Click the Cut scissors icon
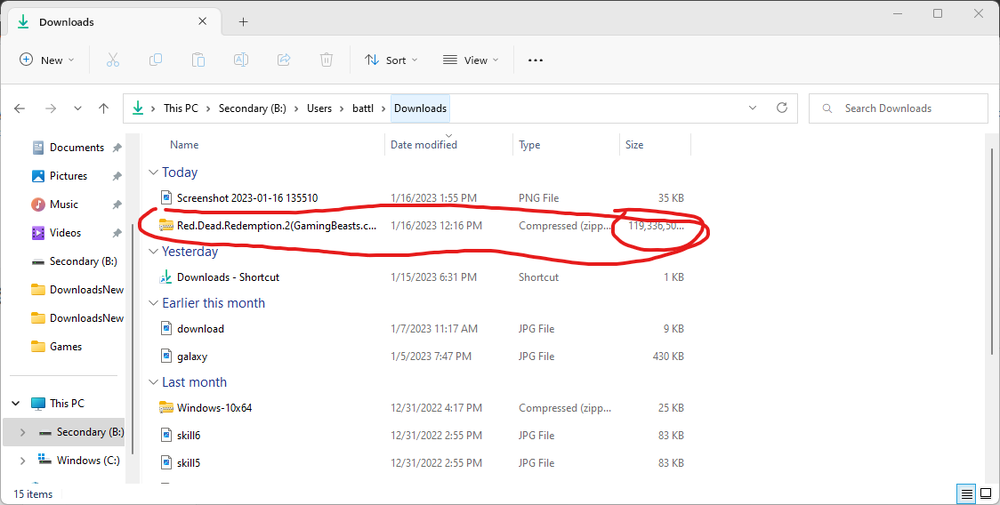The width and height of the screenshot is (1000, 505). (x=113, y=60)
